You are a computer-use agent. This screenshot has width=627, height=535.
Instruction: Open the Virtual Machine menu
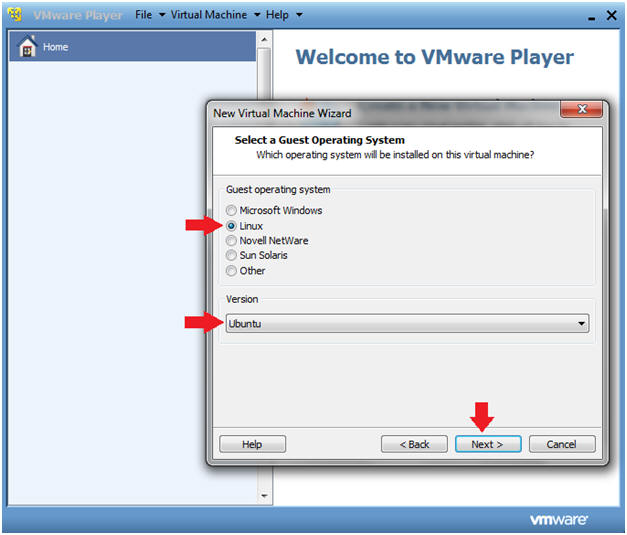coord(216,15)
